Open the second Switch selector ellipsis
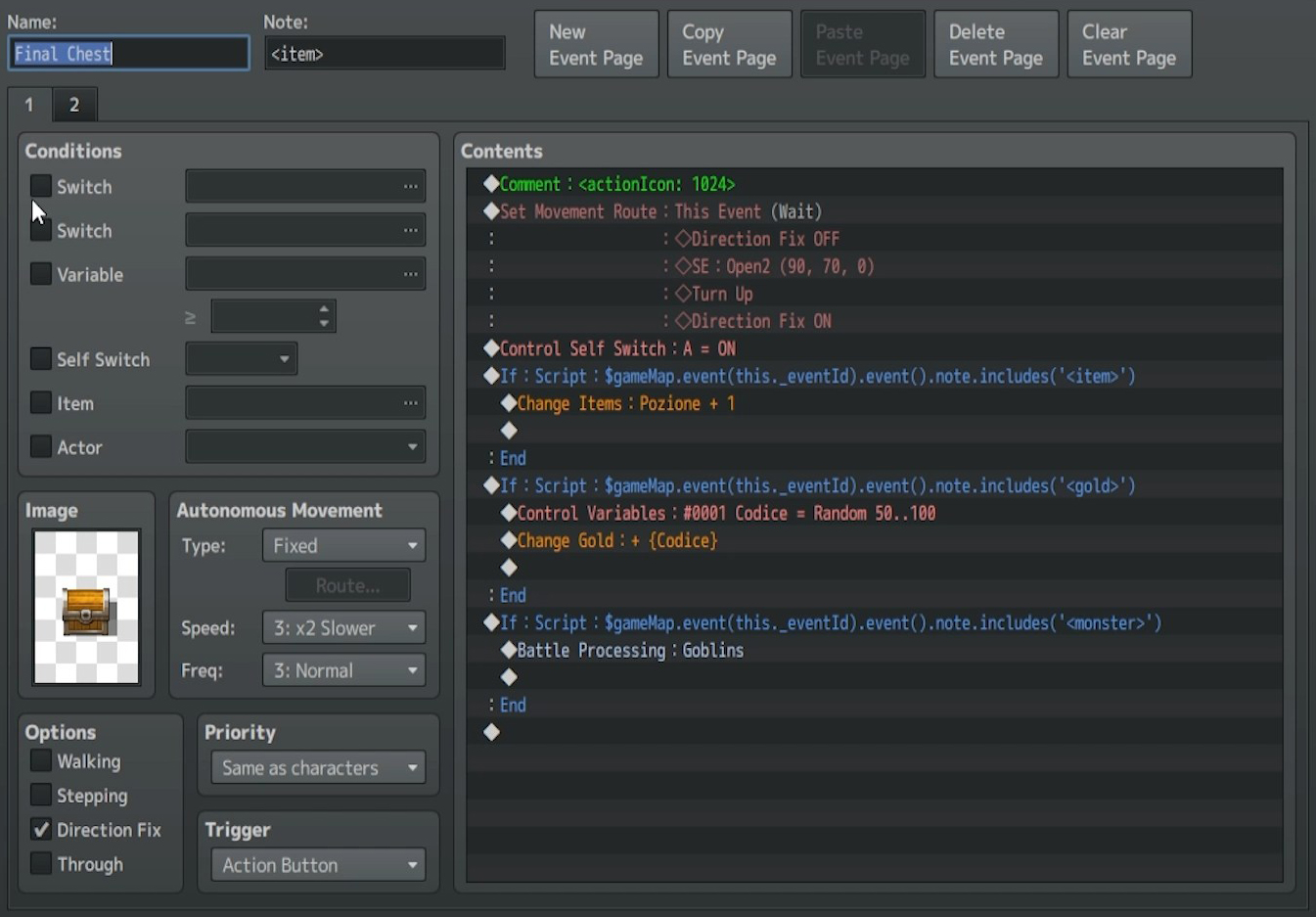Image resolution: width=1316 pixels, height=917 pixels. [412, 230]
